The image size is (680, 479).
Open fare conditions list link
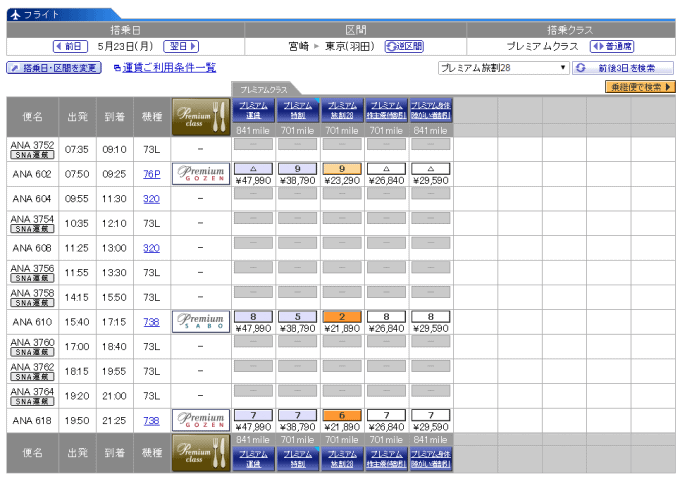[169, 68]
